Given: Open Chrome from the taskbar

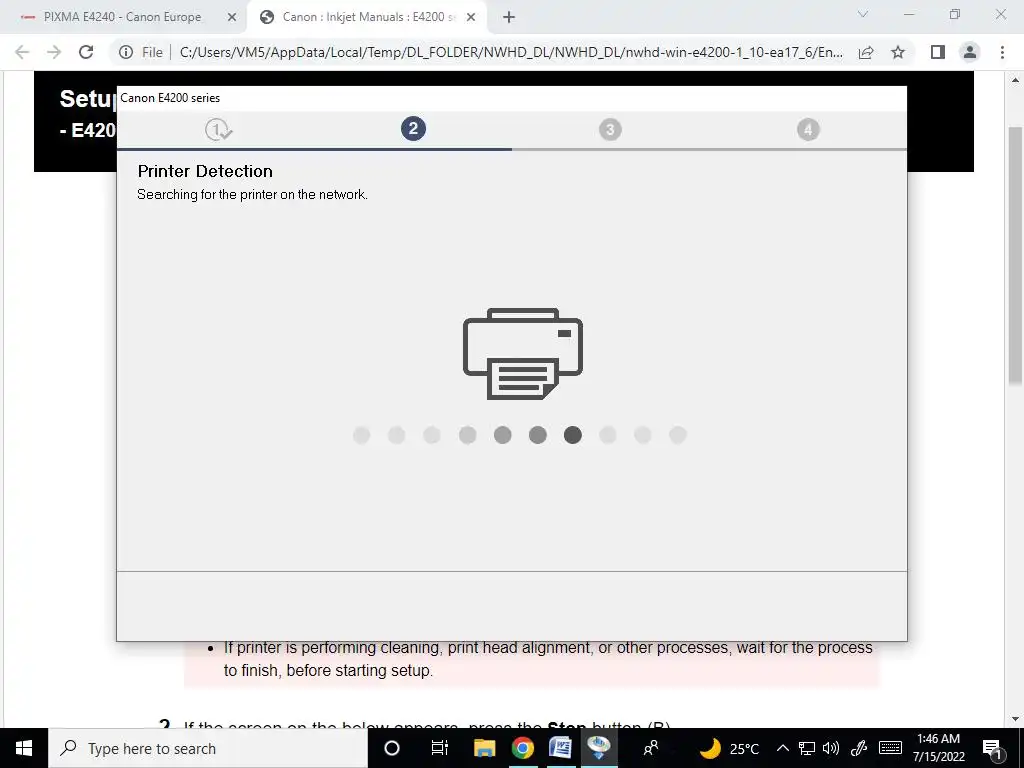Looking at the screenshot, I should click(x=522, y=748).
